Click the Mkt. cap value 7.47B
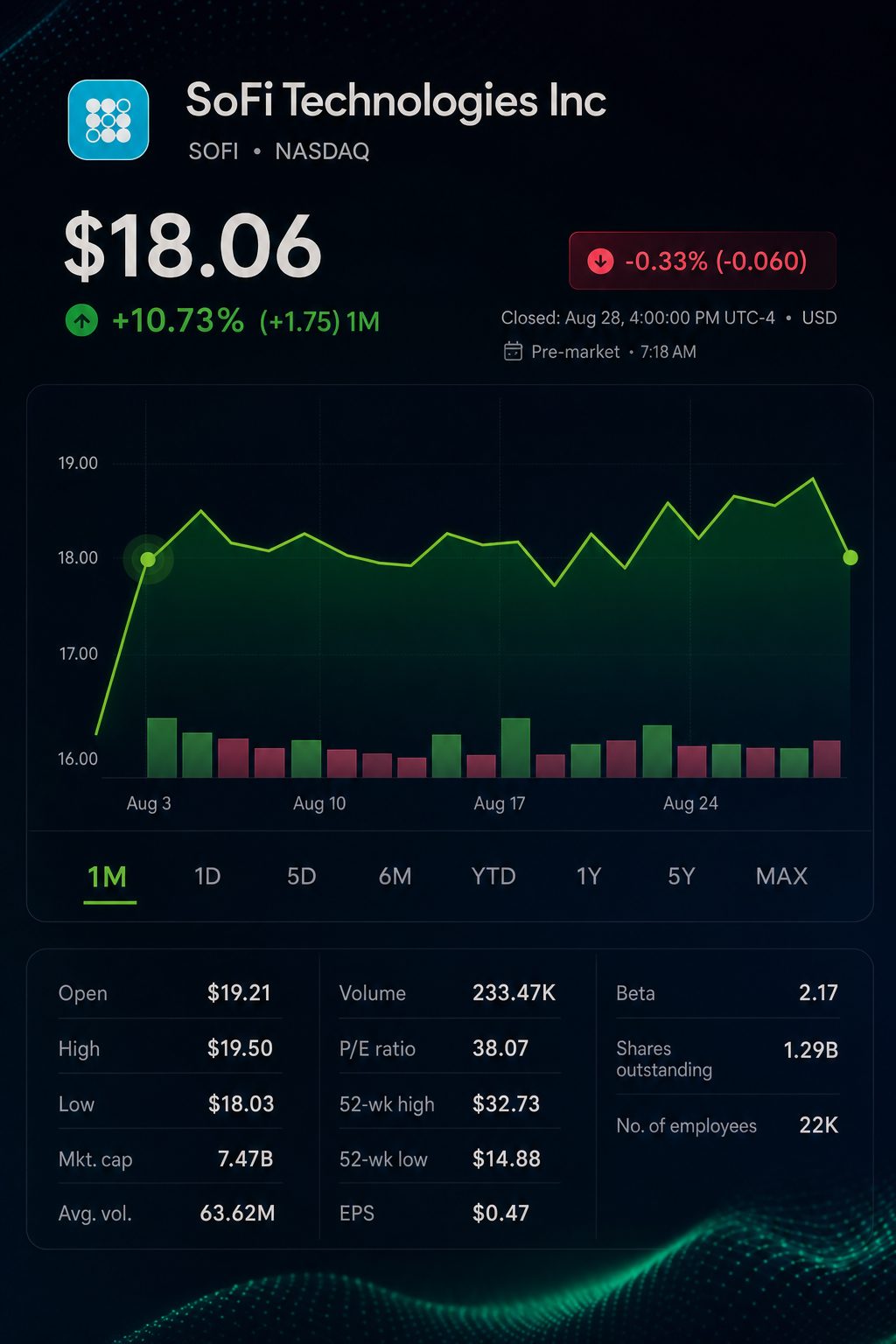This screenshot has height=1344, width=896. [x=245, y=1159]
